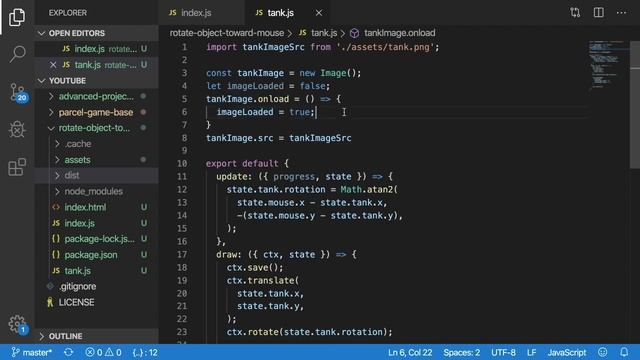
Task: Click 'ctx.rotate(state.tank.rotation);' on line 23
Action: pos(309,332)
